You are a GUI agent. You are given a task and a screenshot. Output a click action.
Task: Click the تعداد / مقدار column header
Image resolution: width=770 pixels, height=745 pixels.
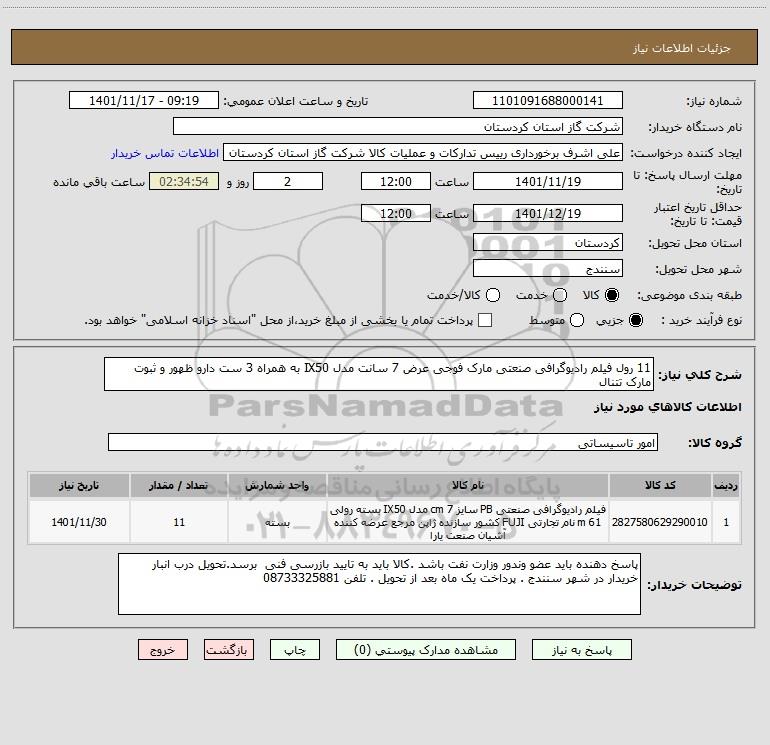click(179, 486)
